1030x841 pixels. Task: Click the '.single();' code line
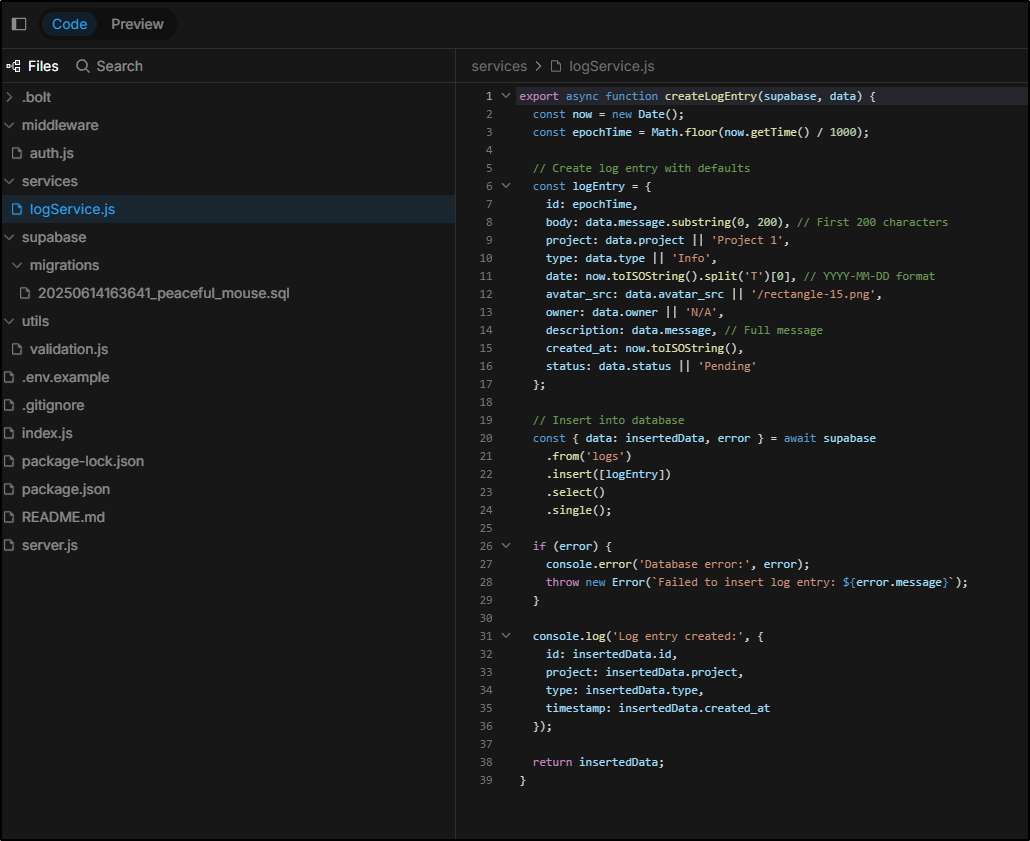(579, 510)
